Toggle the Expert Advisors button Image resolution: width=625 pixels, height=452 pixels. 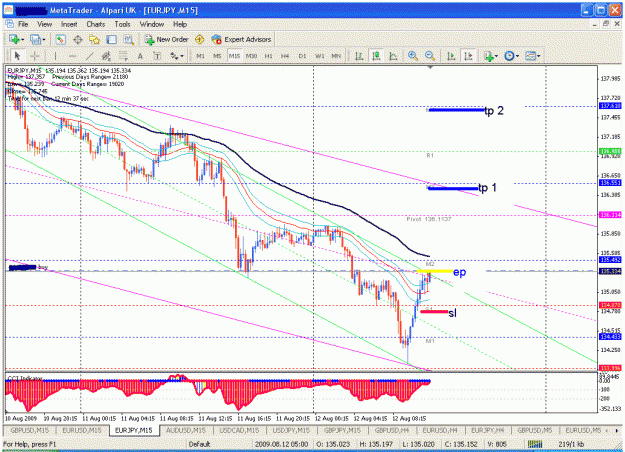pyautogui.click(x=242, y=39)
